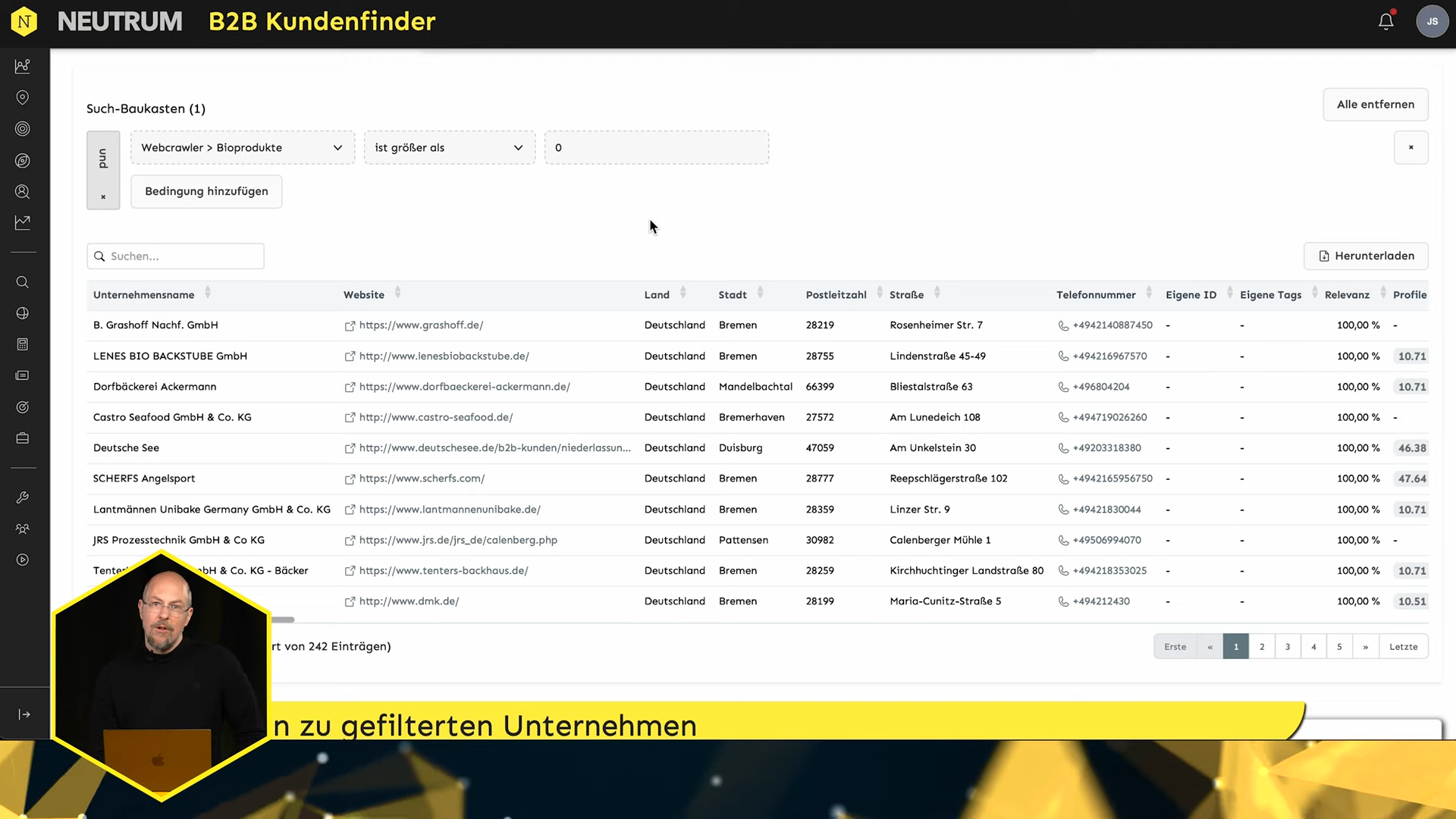Open the briefcase sidebar icon
1456x819 pixels.
pos(23,438)
